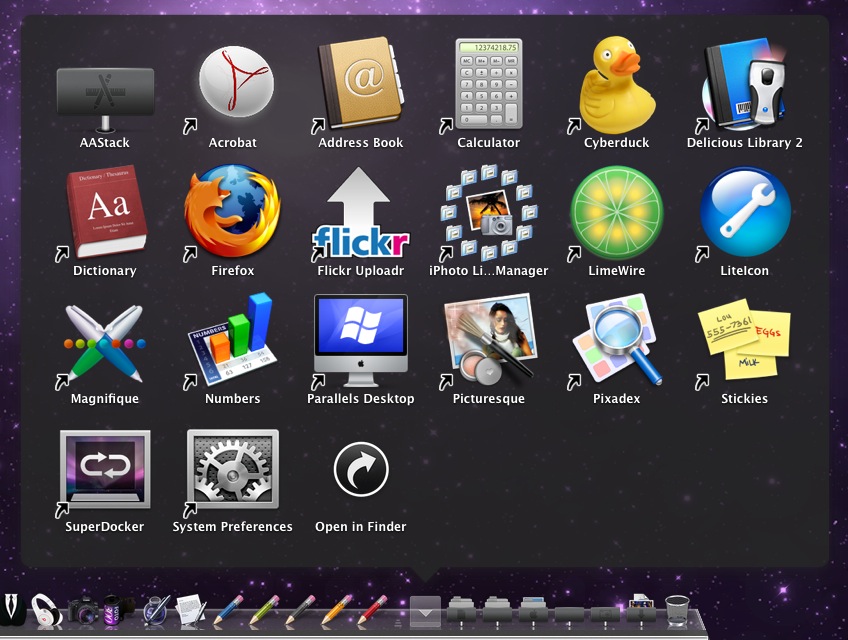Open the paper document Dock icon

(191, 610)
